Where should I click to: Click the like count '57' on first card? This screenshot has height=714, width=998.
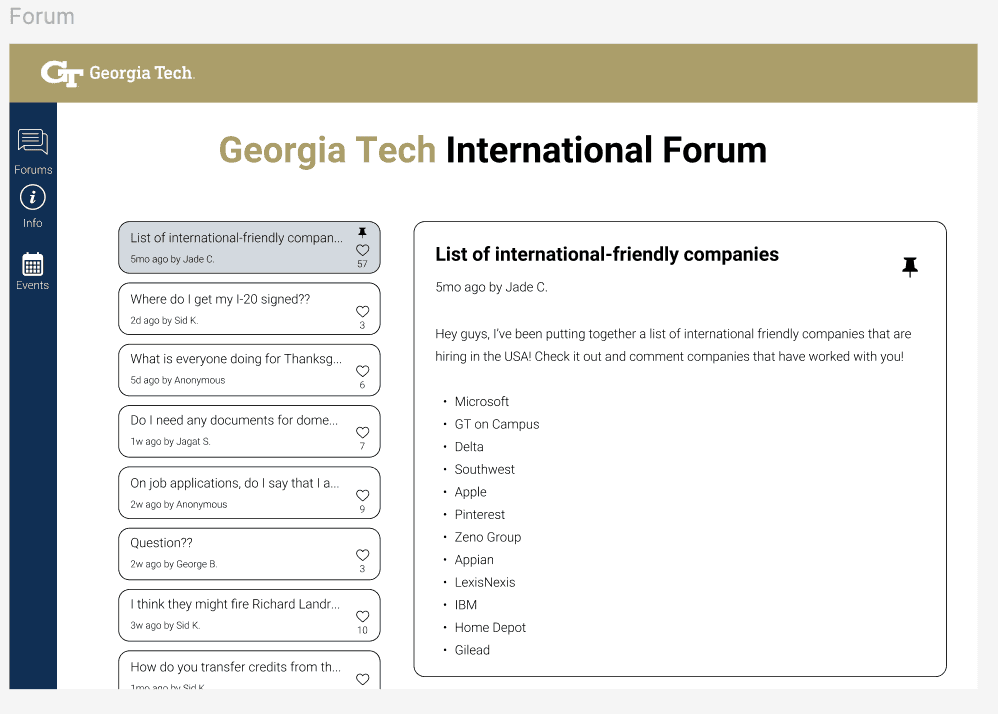(x=362, y=264)
